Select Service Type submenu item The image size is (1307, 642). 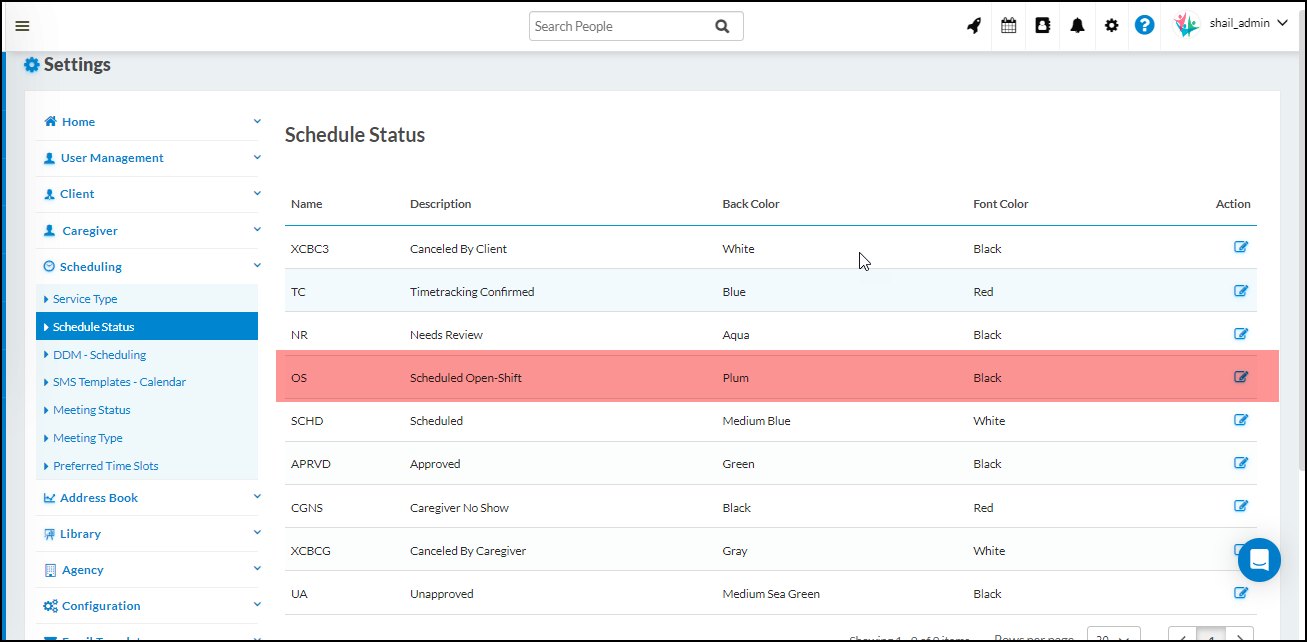point(85,299)
